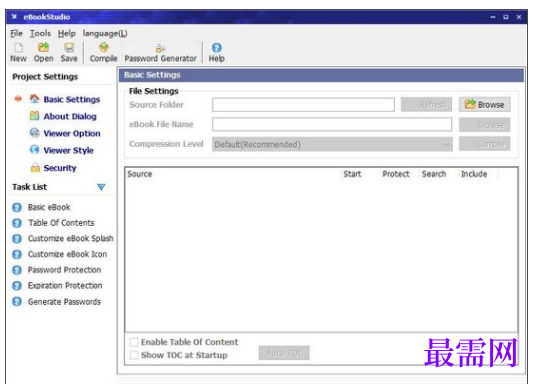The image size is (536, 384).
Task: Click help icon next to Basic eBook
Action: coord(17,208)
